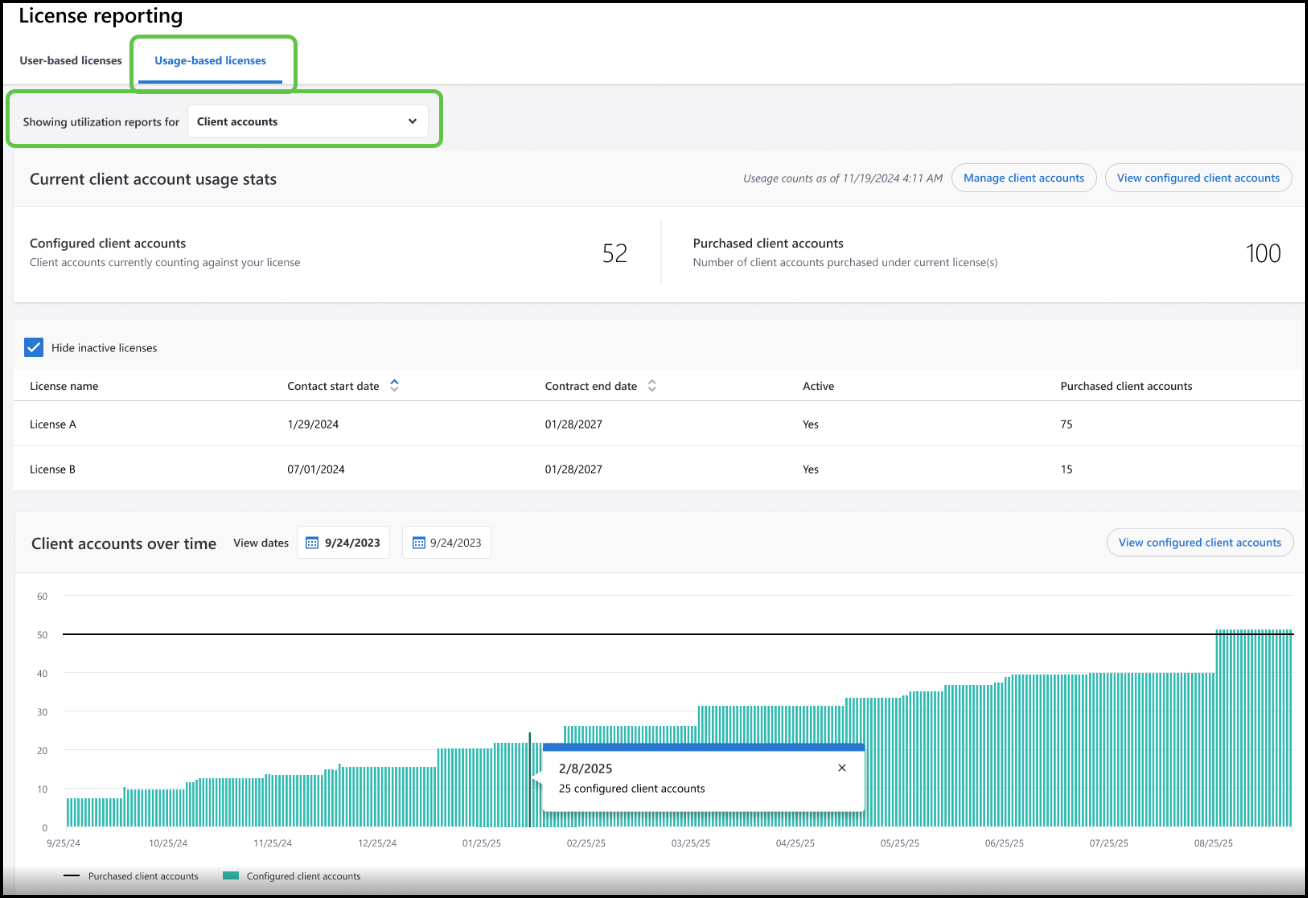Click the Usage counts timestamp text
Viewport: 1308px width, 898px height.
tap(842, 178)
